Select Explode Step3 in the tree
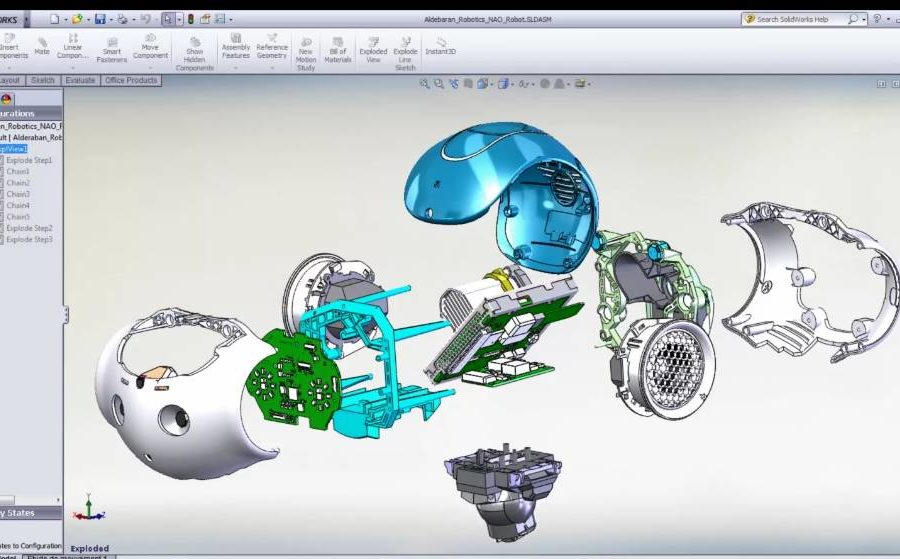 point(29,239)
